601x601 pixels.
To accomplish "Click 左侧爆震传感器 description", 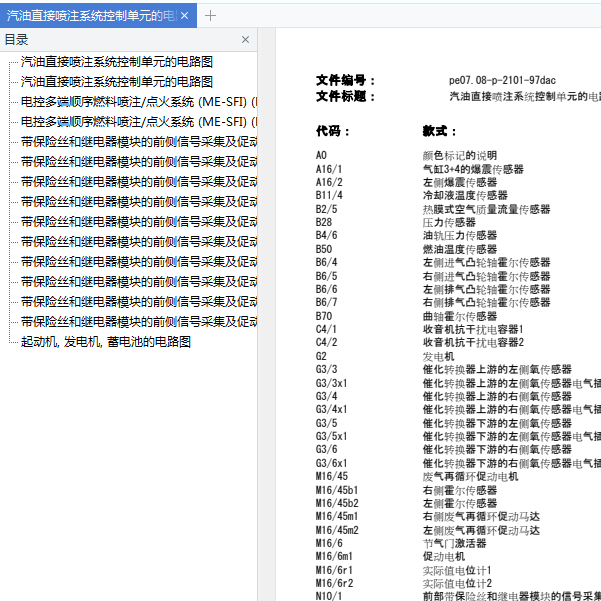I will tap(460, 182).
